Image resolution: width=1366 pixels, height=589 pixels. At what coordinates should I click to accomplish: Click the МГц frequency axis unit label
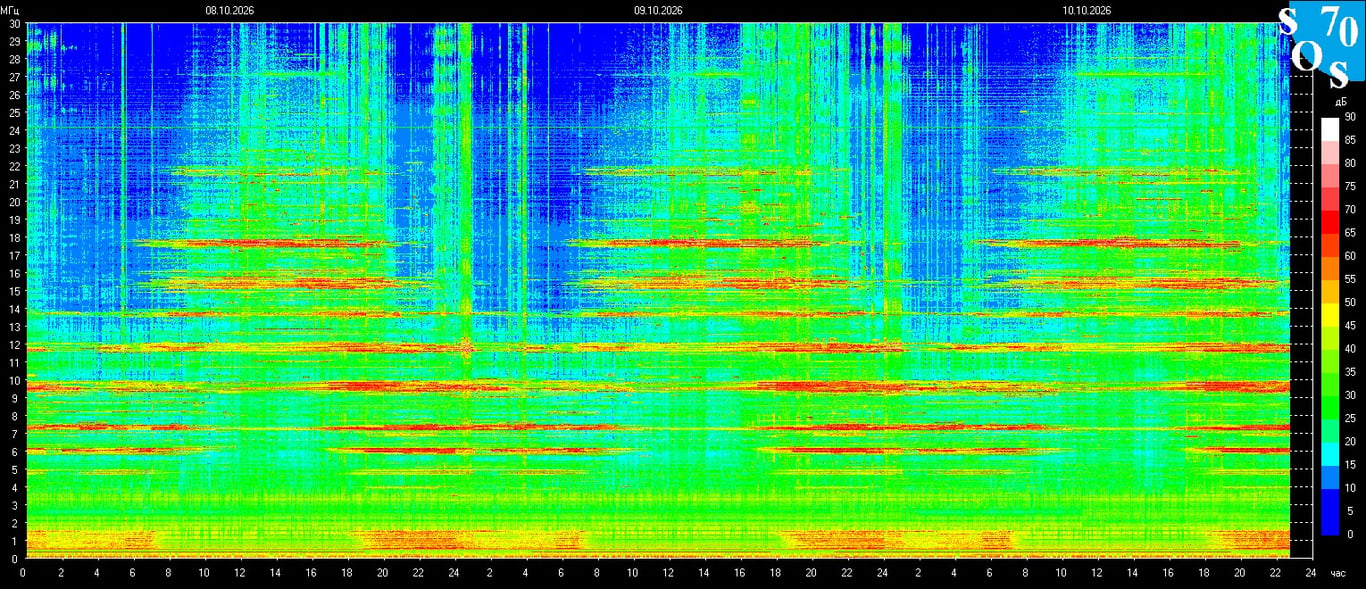tap(9, 10)
